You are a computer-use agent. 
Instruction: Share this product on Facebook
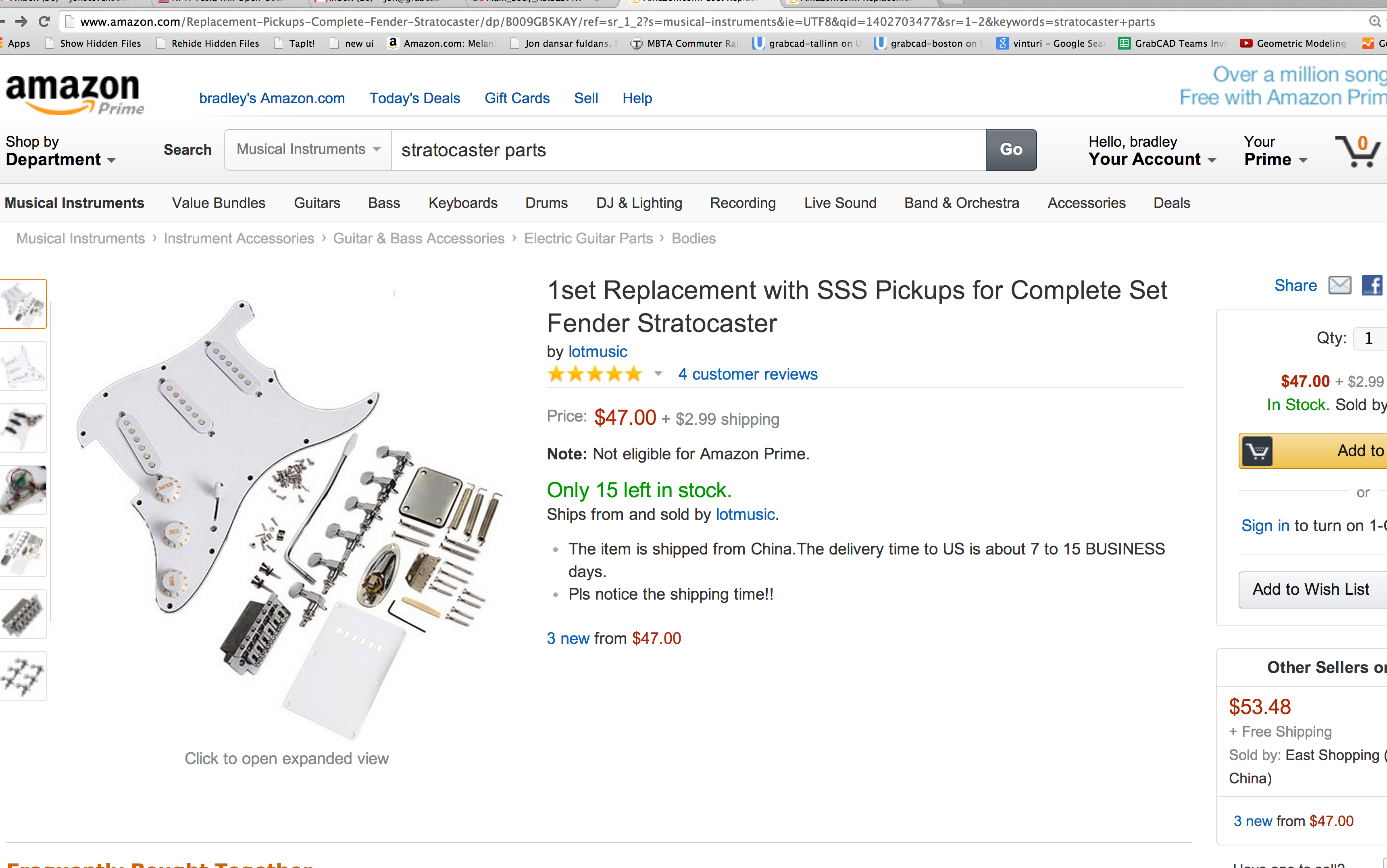coord(1372,285)
